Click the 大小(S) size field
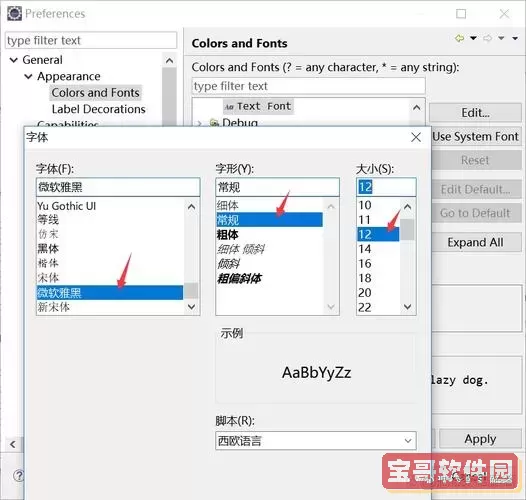Viewport: 526px width, 500px height. tap(386, 187)
